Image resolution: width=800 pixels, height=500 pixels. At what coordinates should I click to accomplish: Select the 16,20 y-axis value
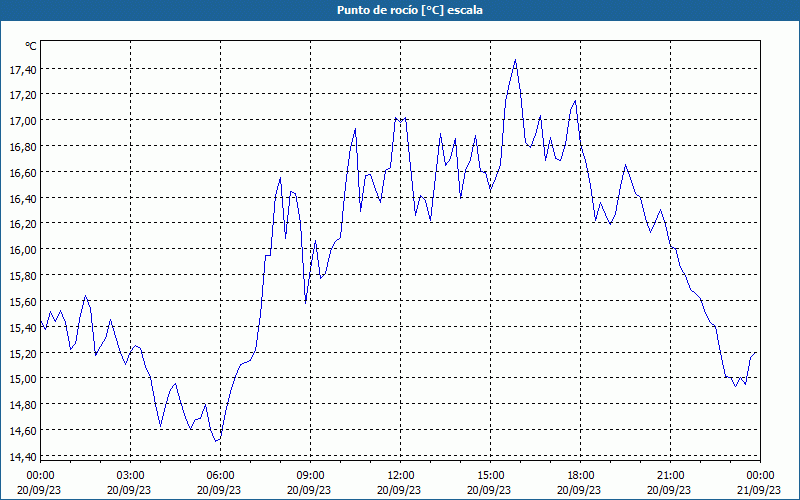tap(23, 224)
